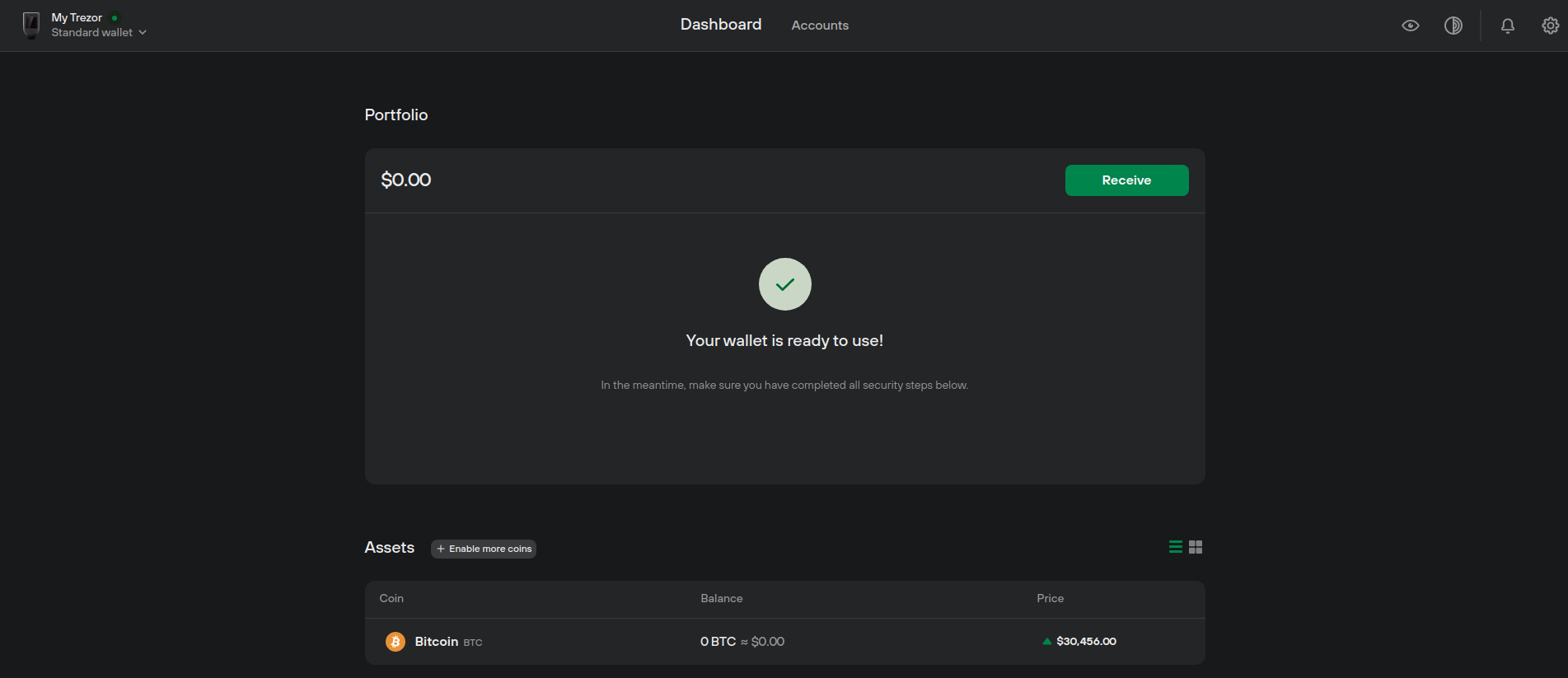Click the Coin column header
This screenshot has height=678, width=1568.
pyautogui.click(x=391, y=599)
